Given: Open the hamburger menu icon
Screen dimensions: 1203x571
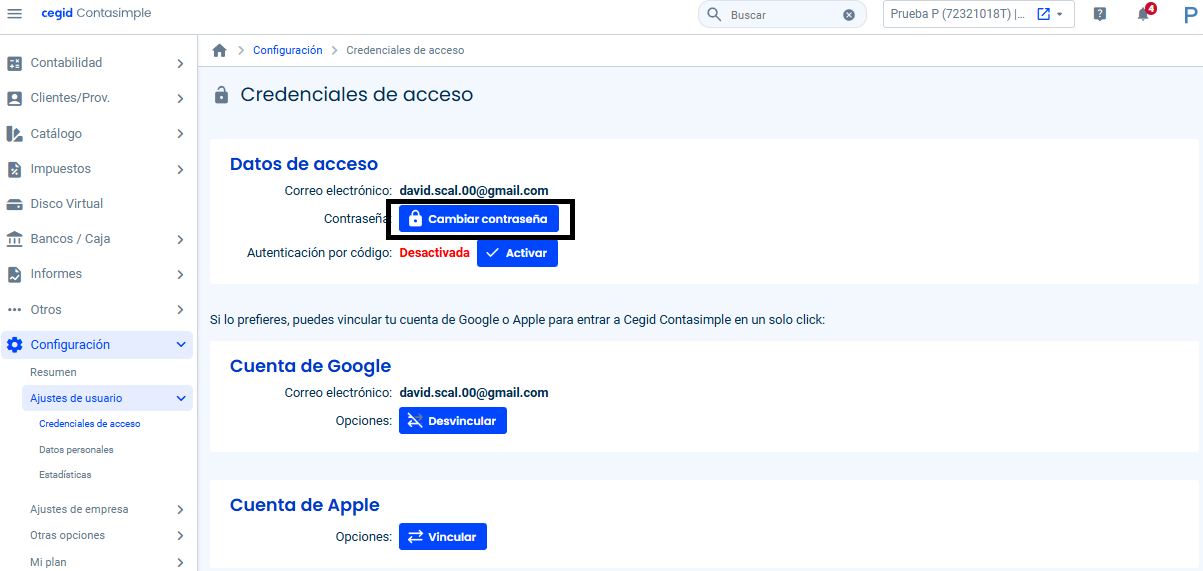Looking at the screenshot, I should (x=15, y=14).
